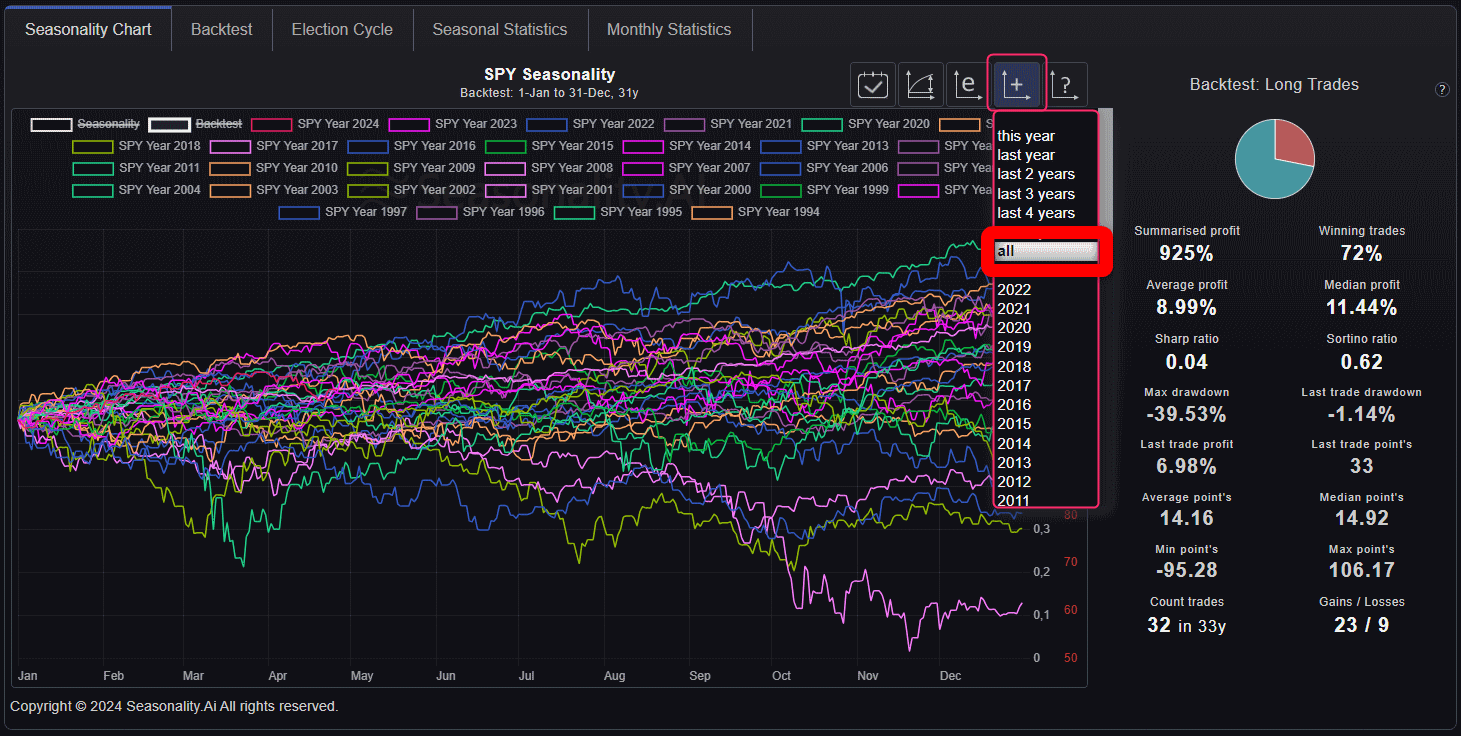Screen dimensions: 1461x736
Task: Toggle the Backtest legend series
Action: coord(170,124)
